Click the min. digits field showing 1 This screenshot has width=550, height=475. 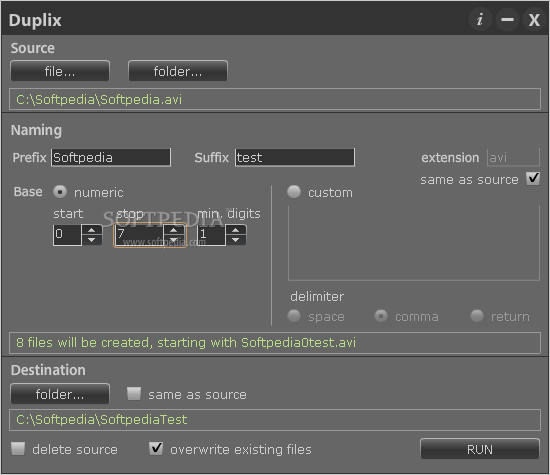pos(211,235)
